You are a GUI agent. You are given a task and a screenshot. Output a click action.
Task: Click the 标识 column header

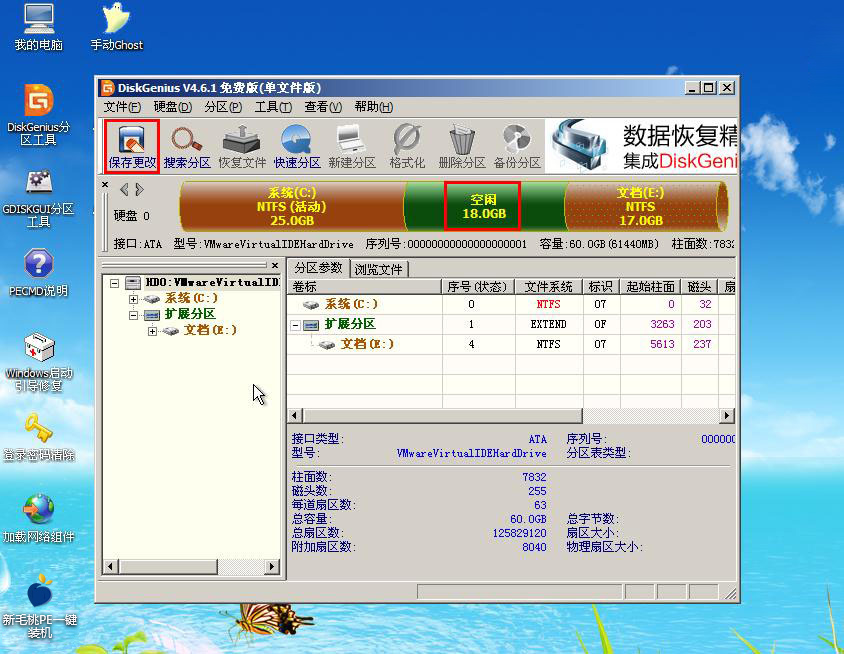tap(601, 287)
